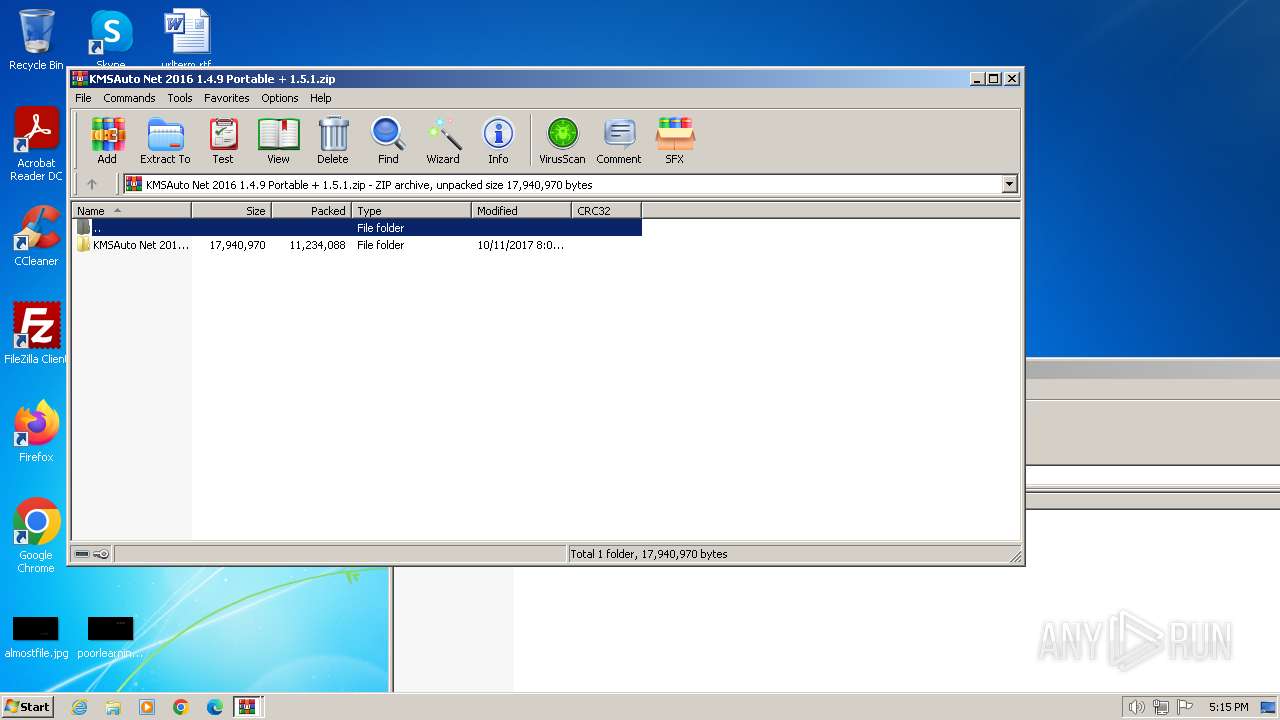This screenshot has height=720, width=1280.
Task: Open Google Chrome desktop shortcut
Action: coord(36,535)
